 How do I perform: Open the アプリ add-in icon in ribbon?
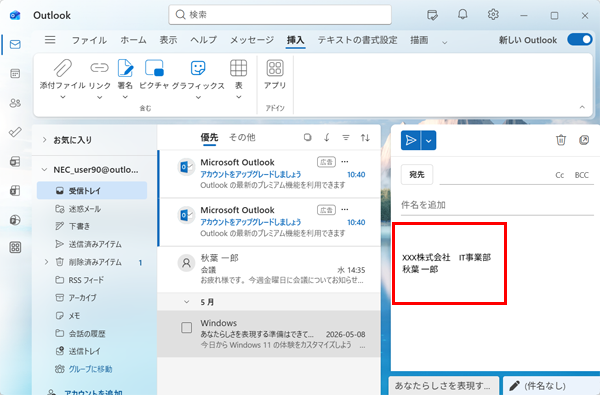[x=275, y=68]
